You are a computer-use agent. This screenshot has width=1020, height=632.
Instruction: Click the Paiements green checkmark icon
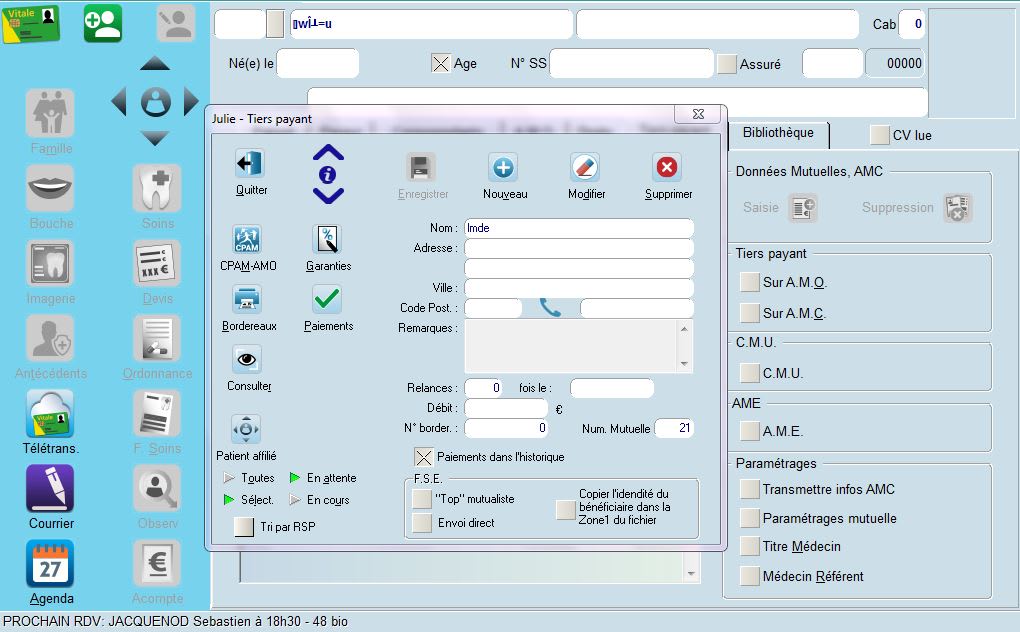(327, 299)
